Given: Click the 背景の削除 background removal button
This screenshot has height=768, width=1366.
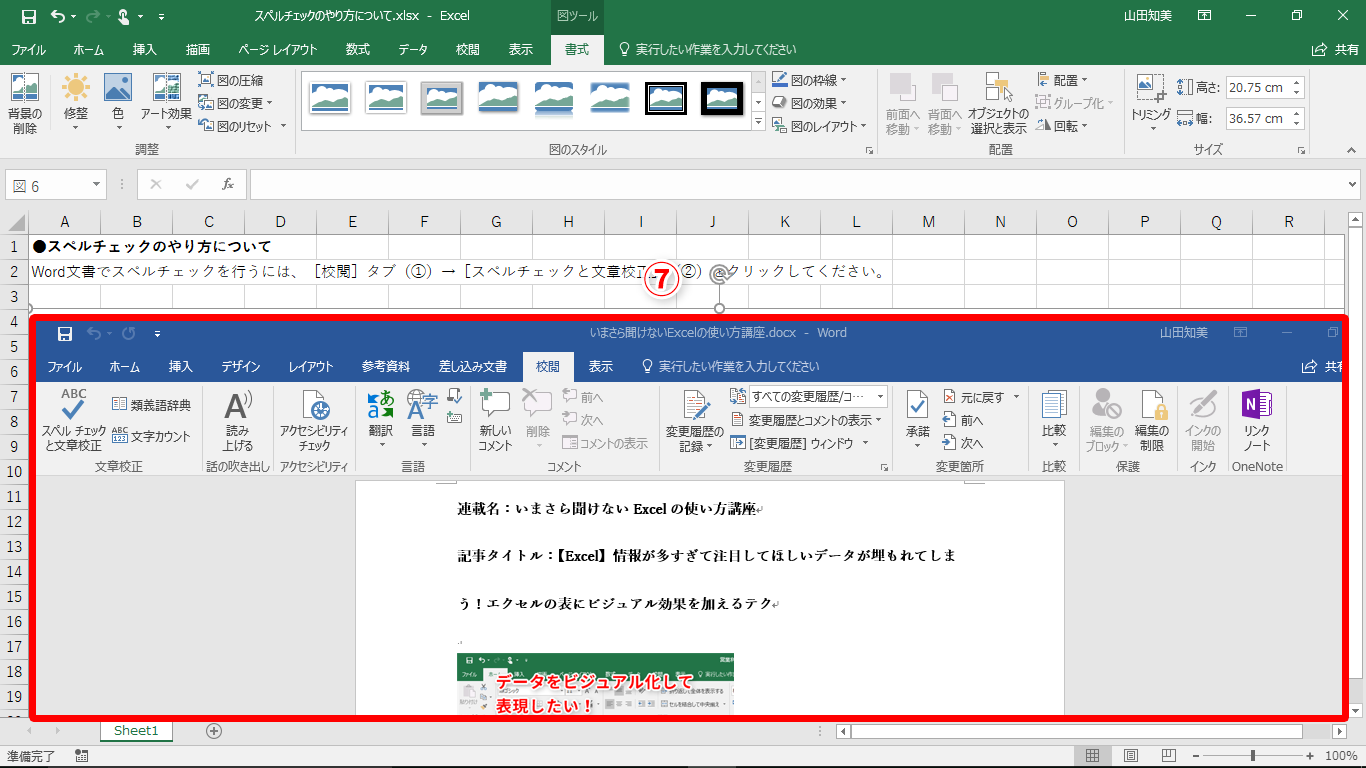Looking at the screenshot, I should [x=24, y=103].
